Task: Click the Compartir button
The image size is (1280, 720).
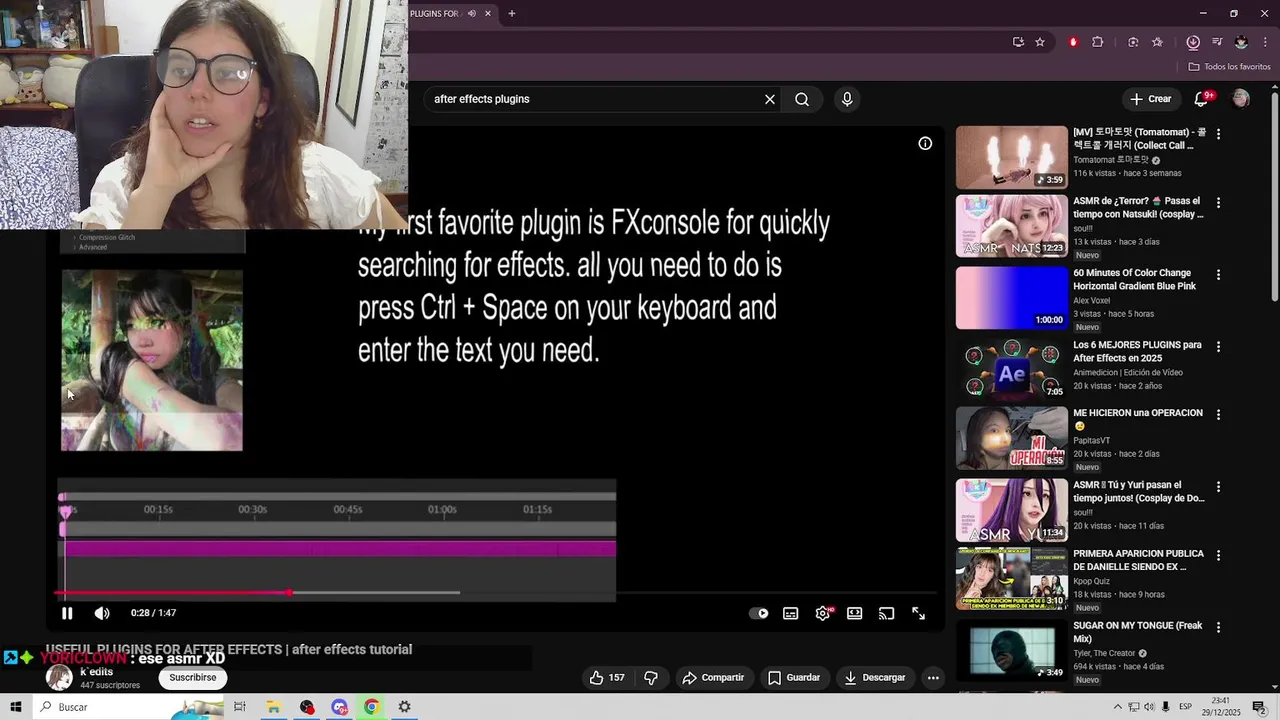Action: click(x=713, y=678)
